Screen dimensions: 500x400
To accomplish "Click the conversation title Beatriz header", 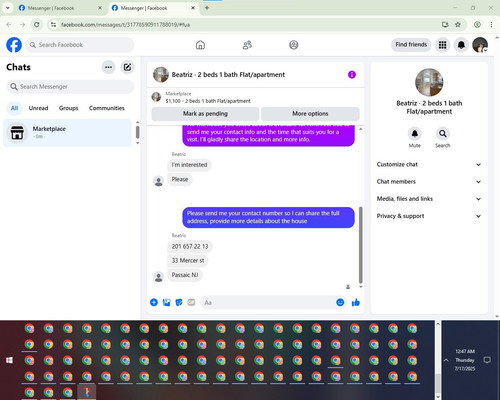I will 228,75.
